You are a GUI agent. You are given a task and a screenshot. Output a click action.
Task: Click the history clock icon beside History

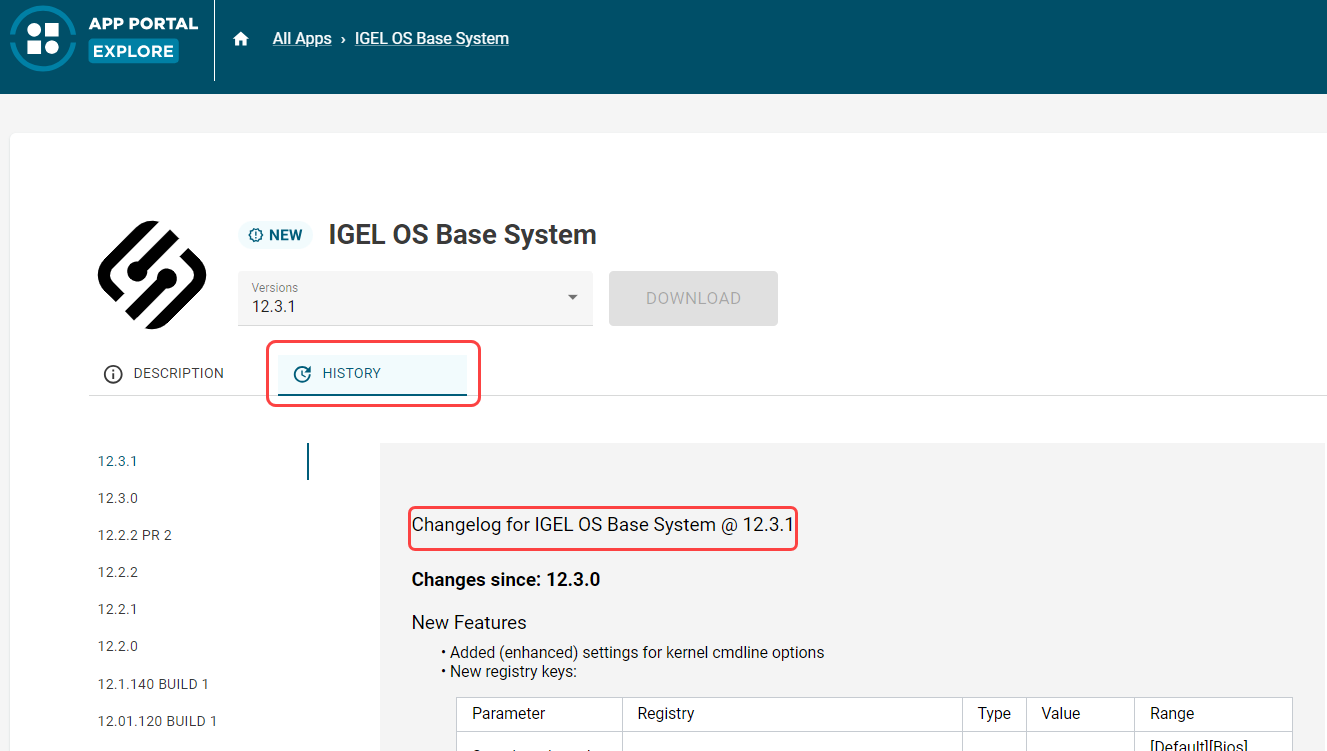(x=303, y=373)
